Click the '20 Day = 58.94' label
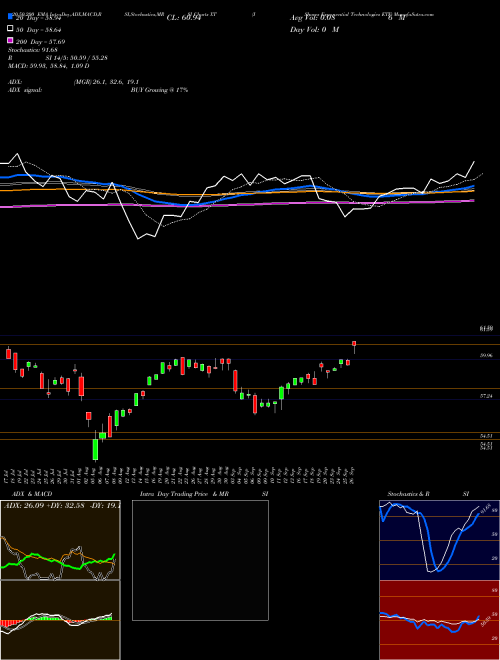 pyautogui.click(x=40, y=19)
